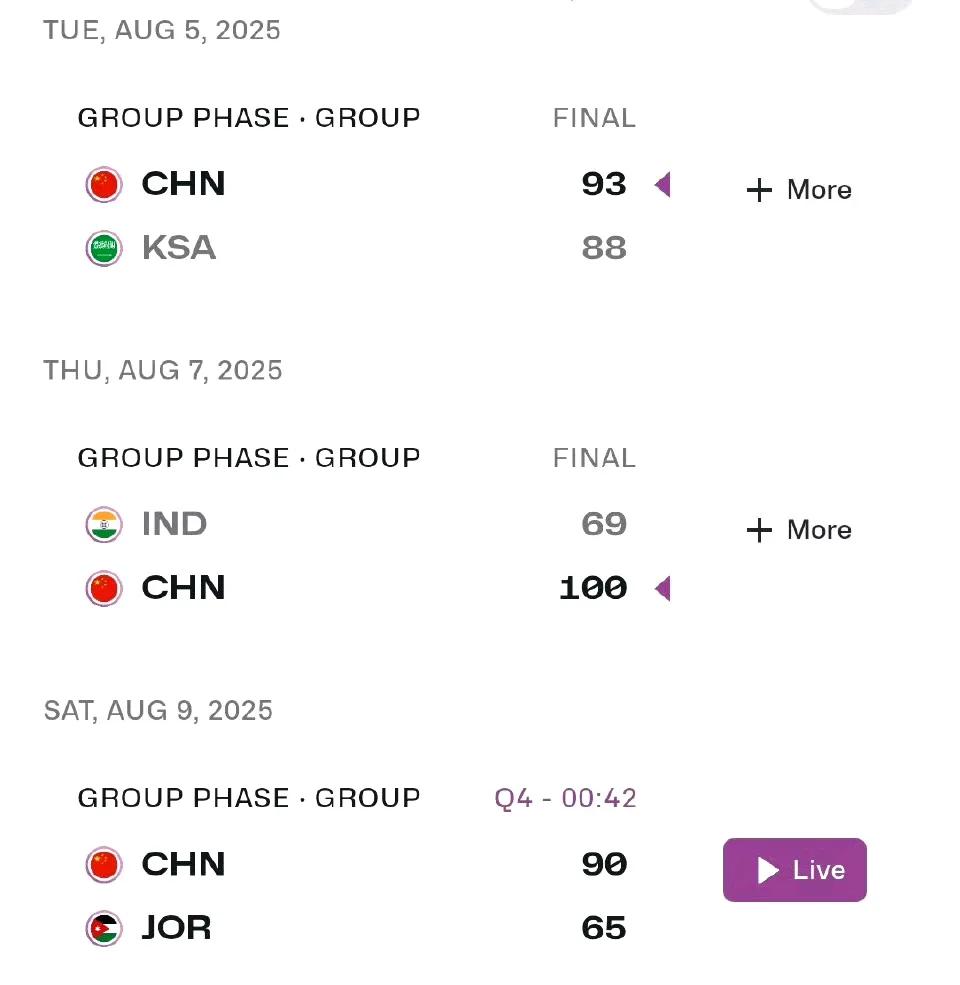Expand More for the IND vs CHN game
Image resolution: width=960 pixels, height=985 pixels.
tap(799, 530)
